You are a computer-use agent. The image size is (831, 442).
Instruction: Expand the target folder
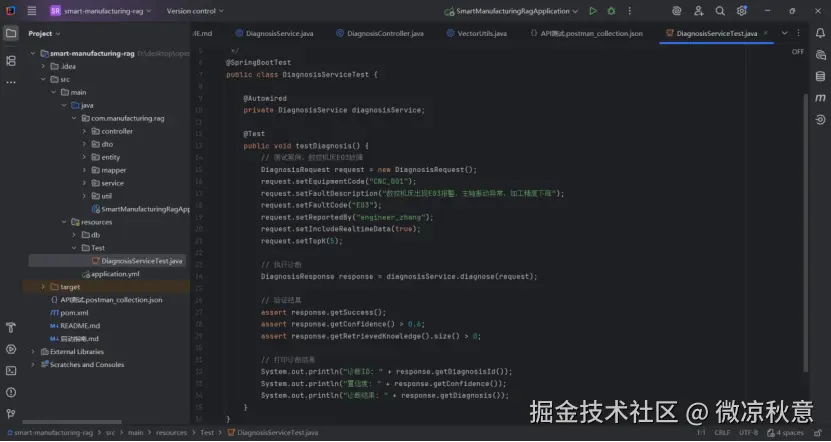[x=43, y=287]
